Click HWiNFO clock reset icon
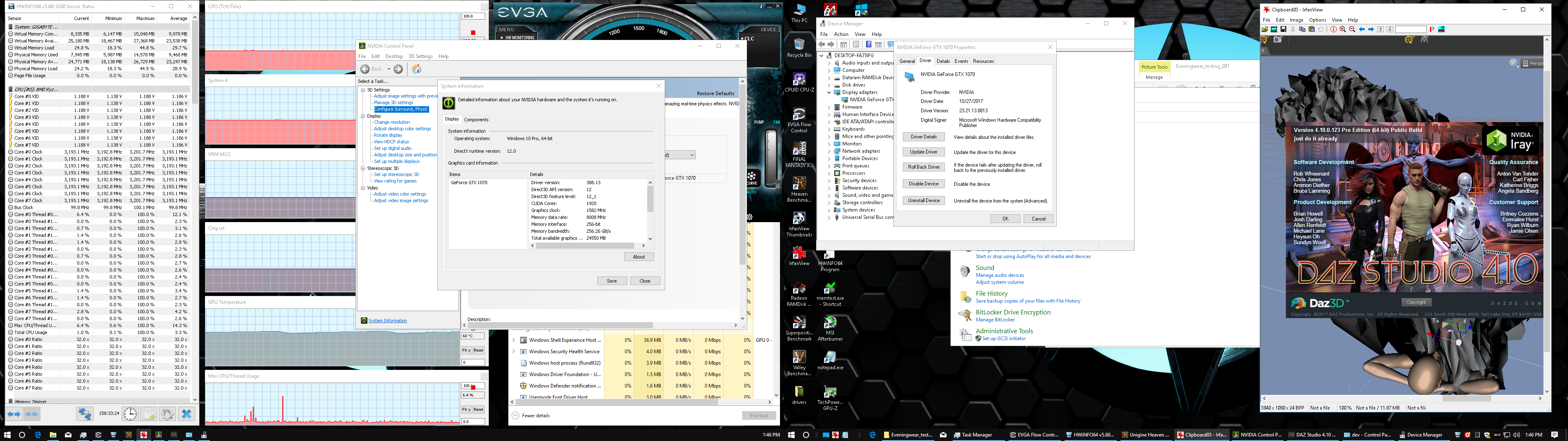The width and height of the screenshot is (1568, 441). pyautogui.click(x=130, y=414)
